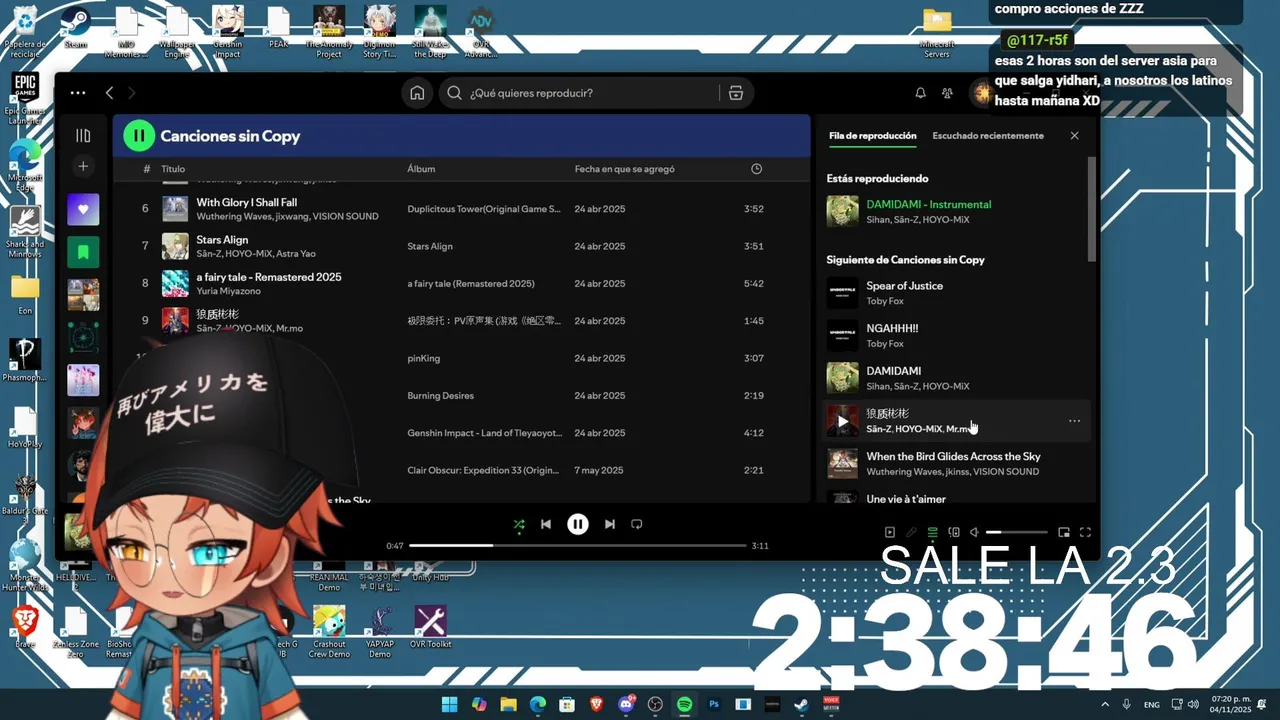Create new playlist with plus icon
This screenshot has height=720, width=1280.
coord(83,166)
